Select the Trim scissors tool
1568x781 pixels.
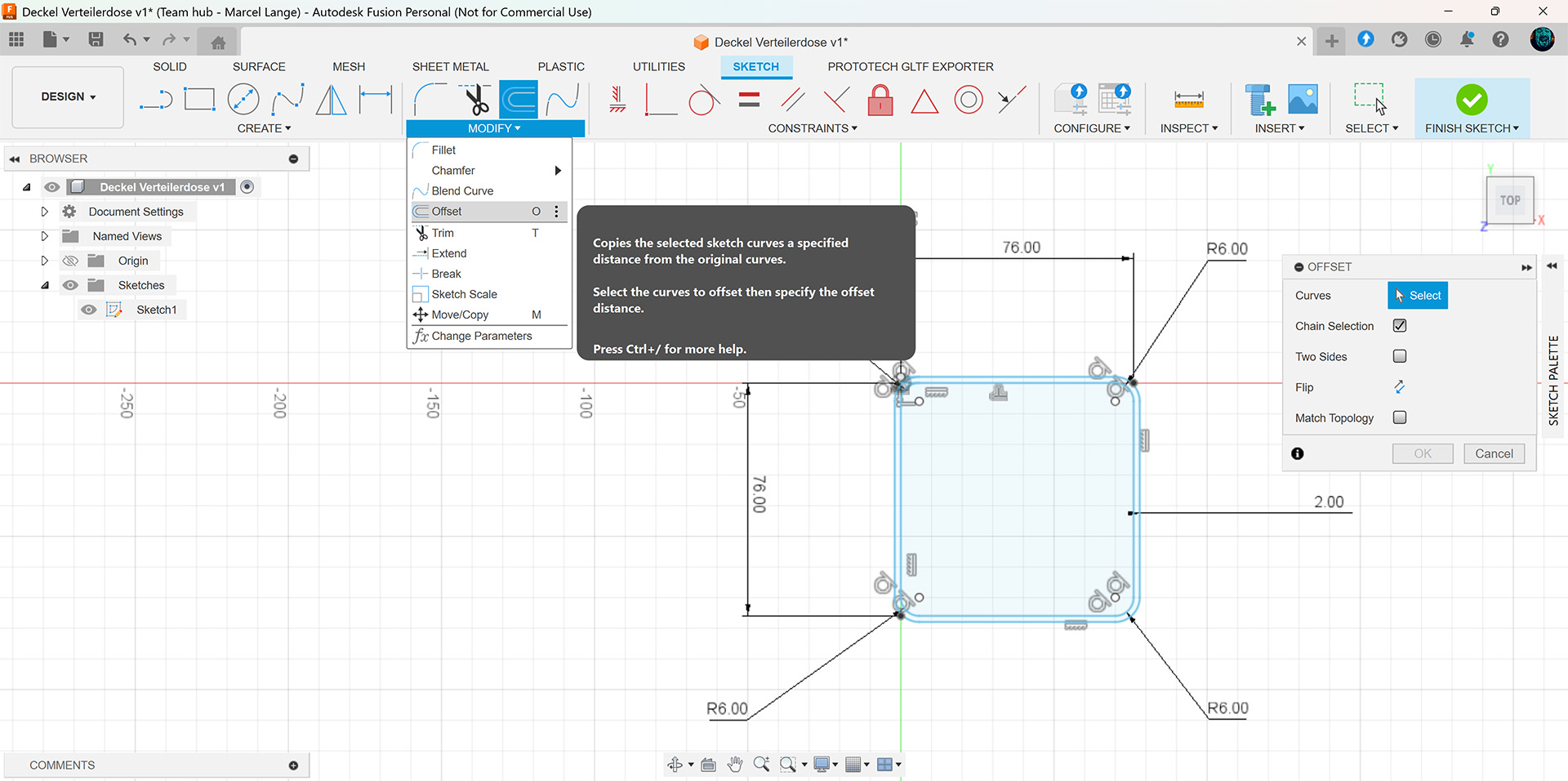476,100
